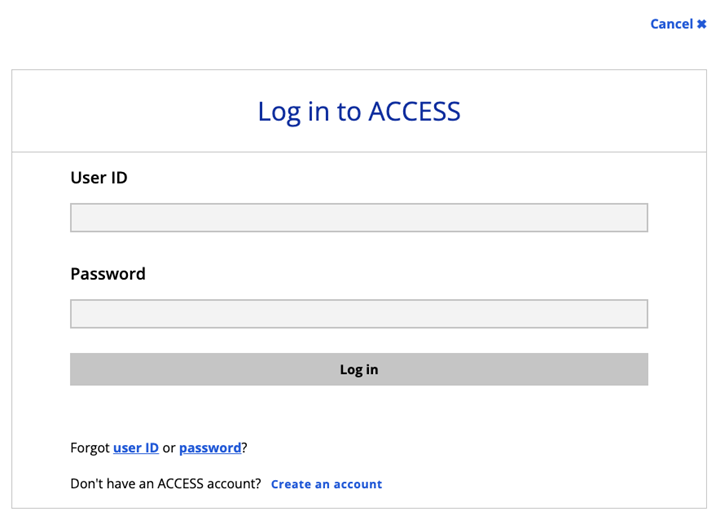This screenshot has width=720, height=525.
Task: Follow the Create an account link
Action: (326, 484)
